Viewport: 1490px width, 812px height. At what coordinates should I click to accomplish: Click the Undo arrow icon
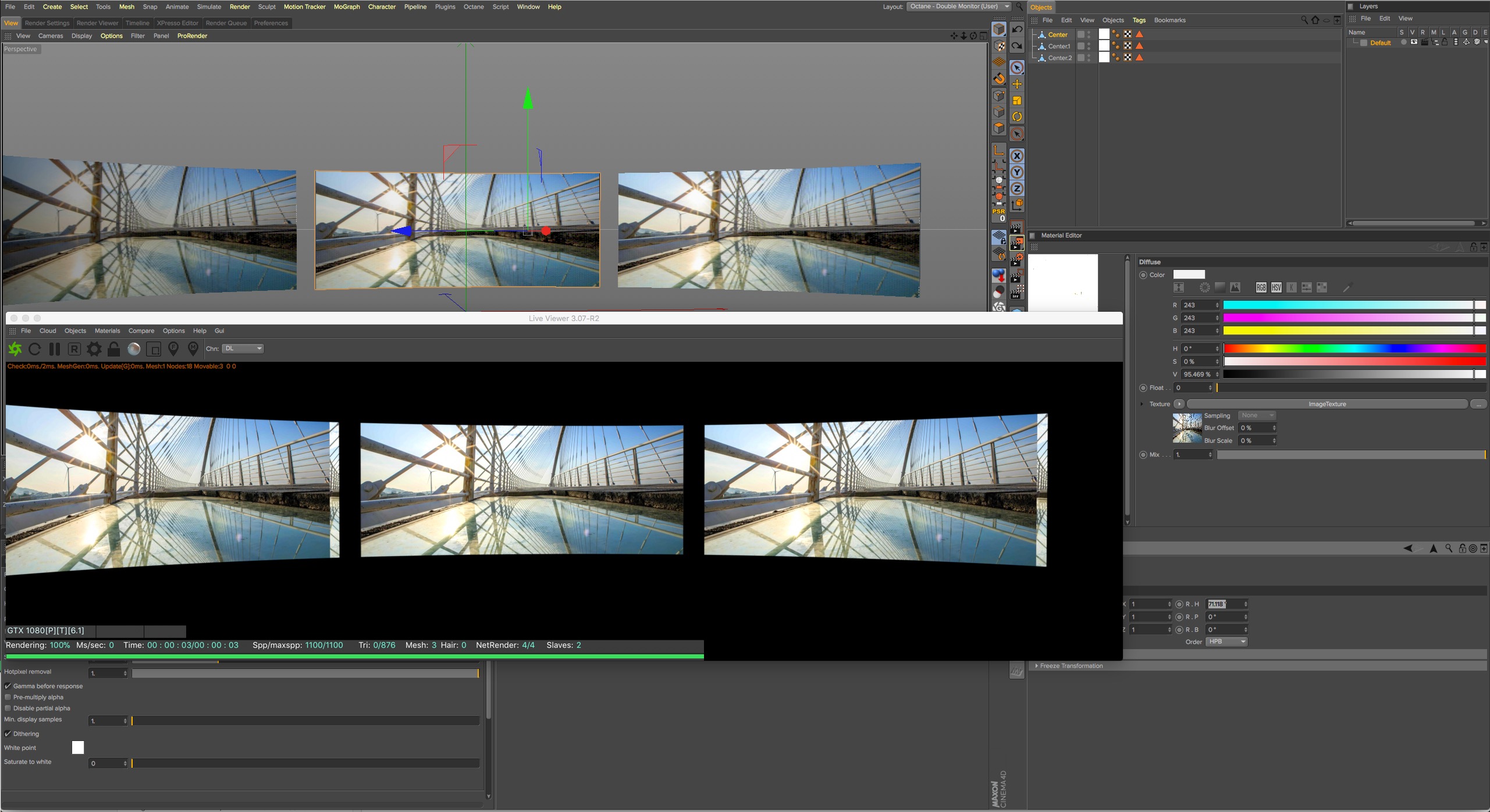point(1017,29)
